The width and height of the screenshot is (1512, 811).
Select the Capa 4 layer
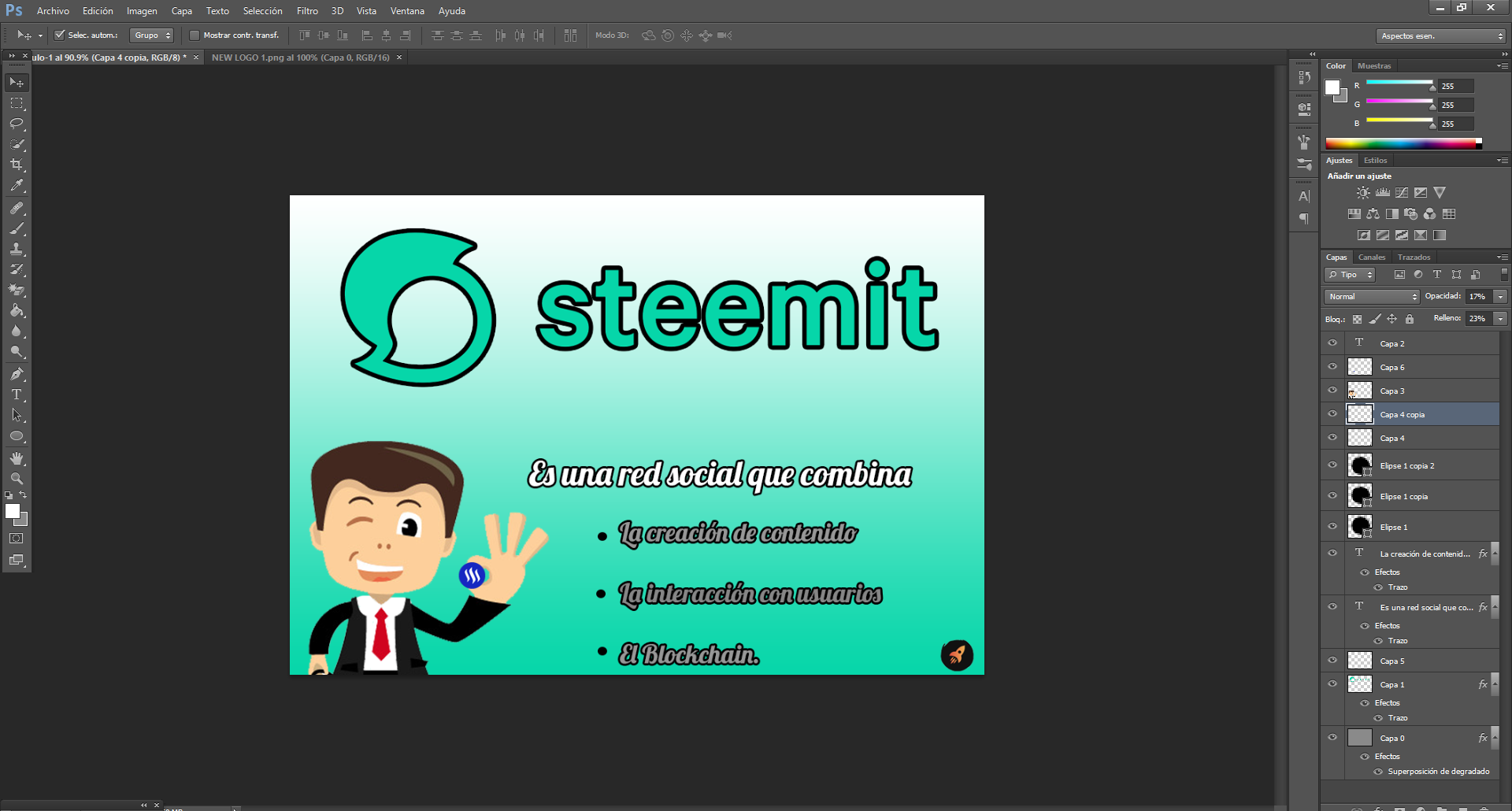click(1422, 438)
